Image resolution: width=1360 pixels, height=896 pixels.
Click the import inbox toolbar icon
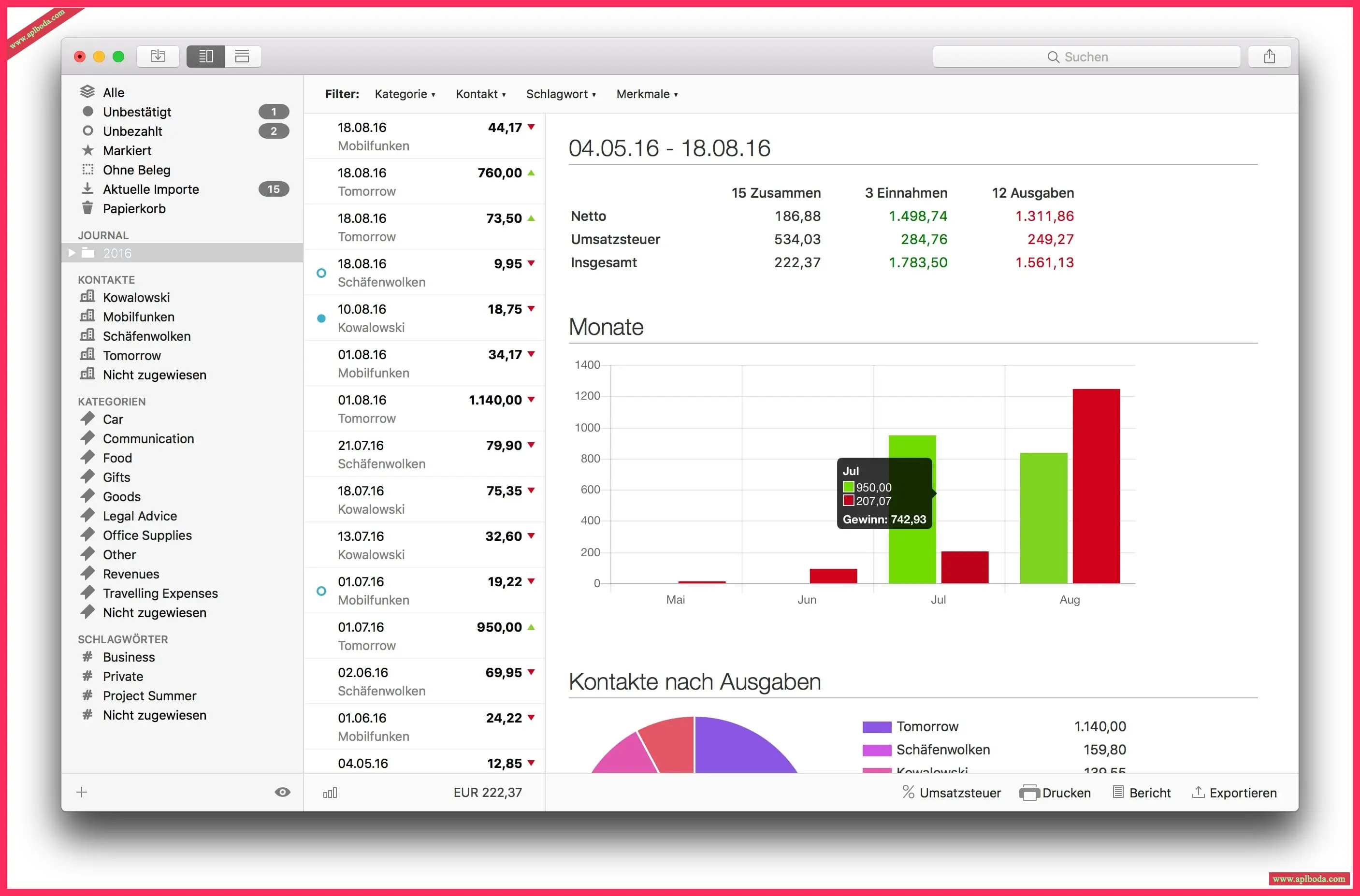click(158, 56)
